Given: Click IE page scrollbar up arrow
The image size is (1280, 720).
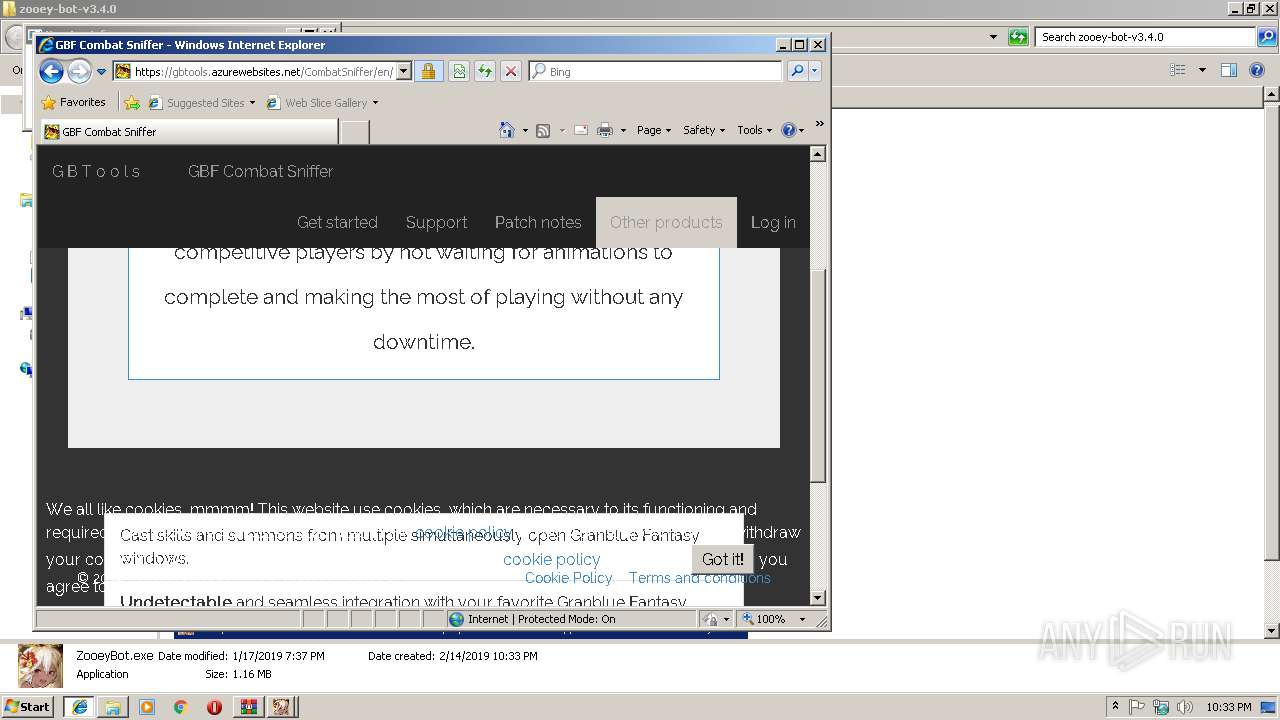Looking at the screenshot, I should 817,154.
